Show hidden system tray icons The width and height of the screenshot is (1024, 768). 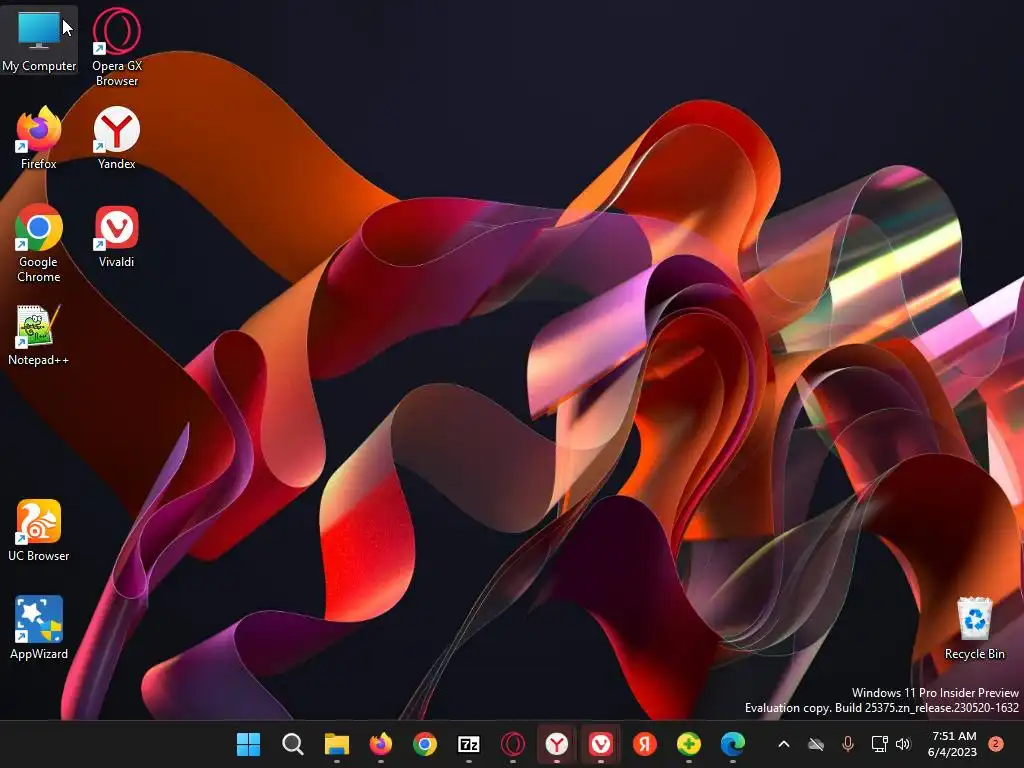[x=784, y=744]
